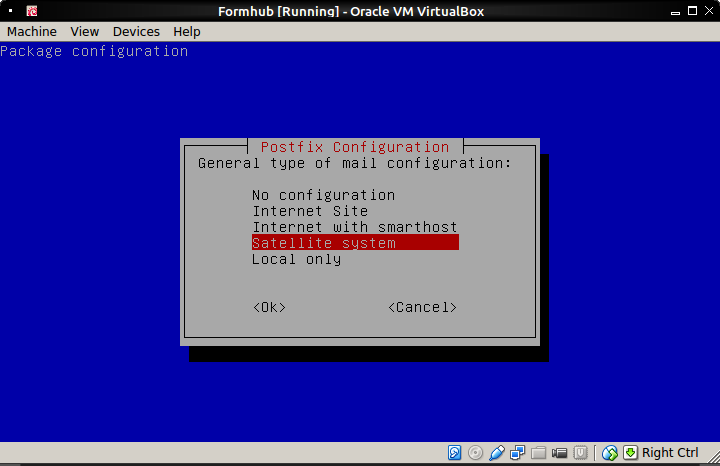Click 'General type of mail configuration:' text
720x466 pixels.
355,163
